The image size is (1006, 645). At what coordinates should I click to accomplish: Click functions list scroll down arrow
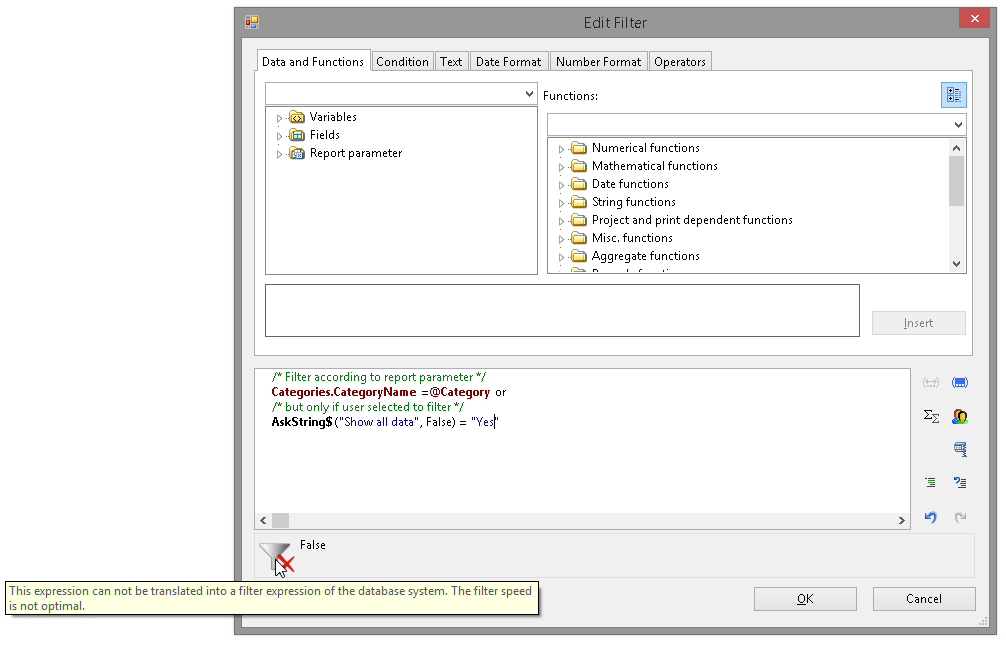[957, 264]
